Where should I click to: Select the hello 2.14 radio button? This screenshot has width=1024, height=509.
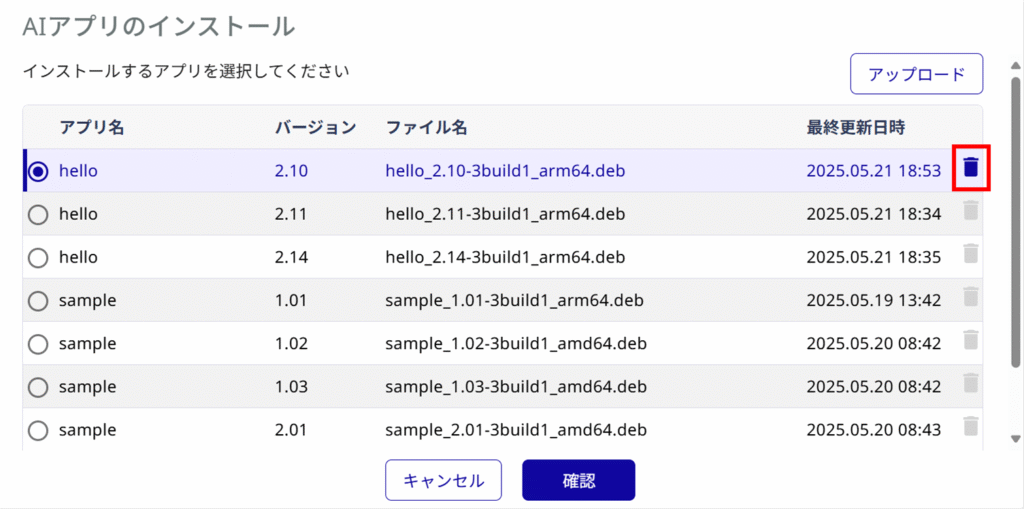click(39, 257)
